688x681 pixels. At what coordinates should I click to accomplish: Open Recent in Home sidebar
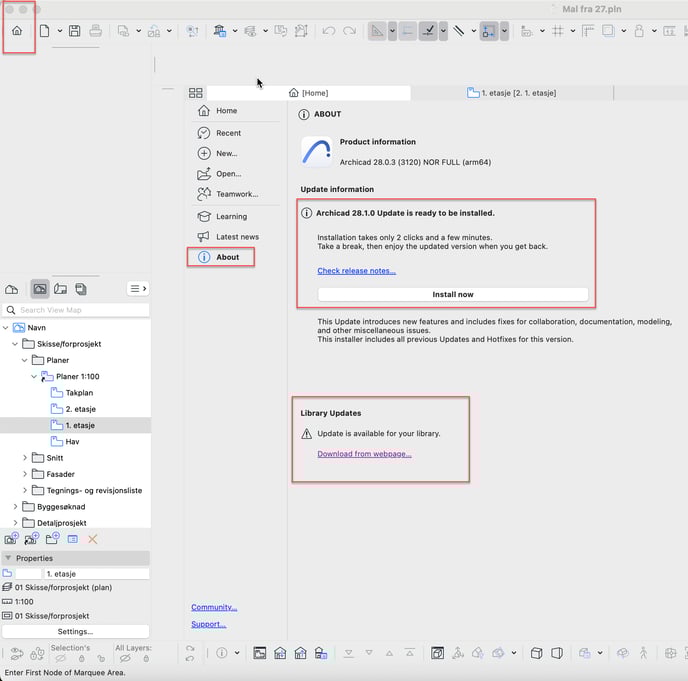pos(219,133)
